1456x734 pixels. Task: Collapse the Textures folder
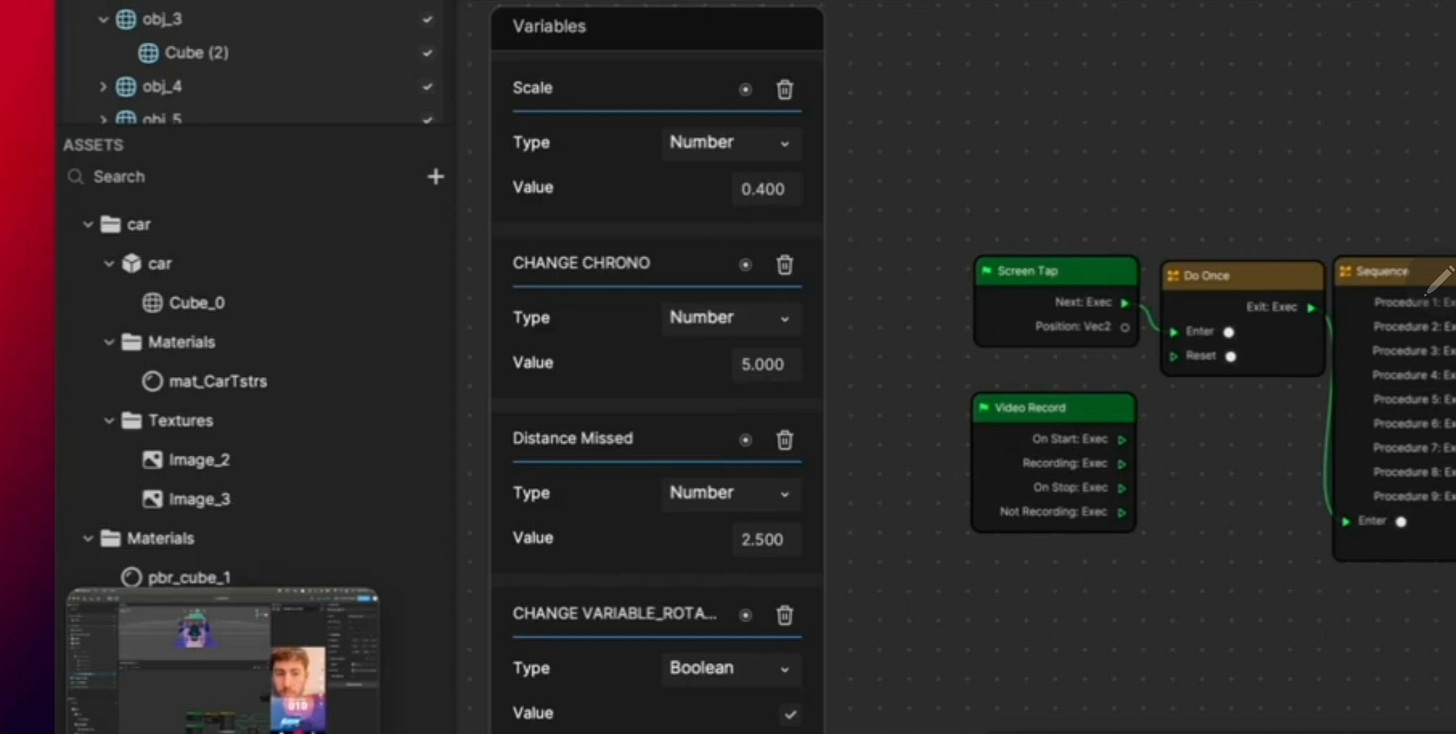click(x=109, y=421)
